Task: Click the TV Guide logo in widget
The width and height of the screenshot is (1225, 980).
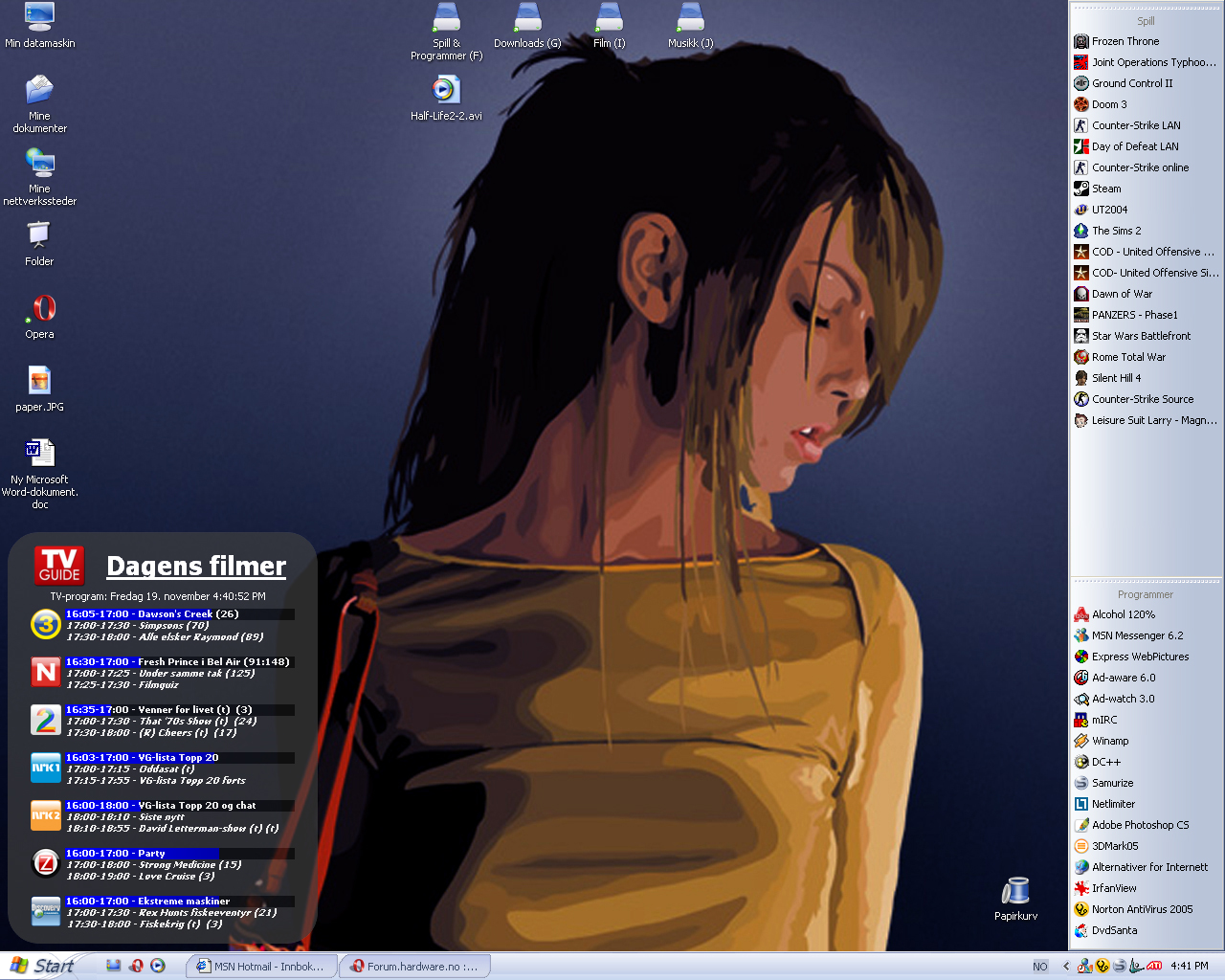Action: pos(59,566)
